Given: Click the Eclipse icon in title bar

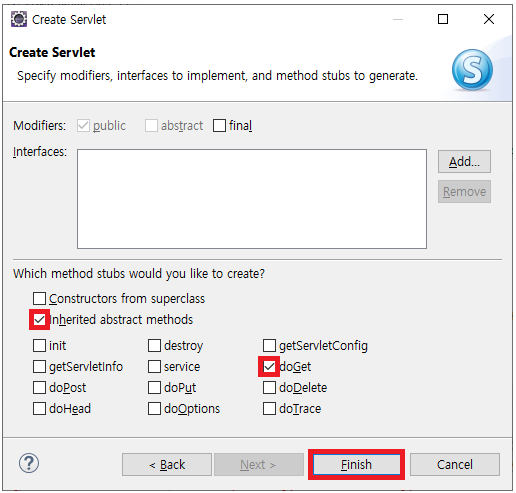Looking at the screenshot, I should 19,19.
